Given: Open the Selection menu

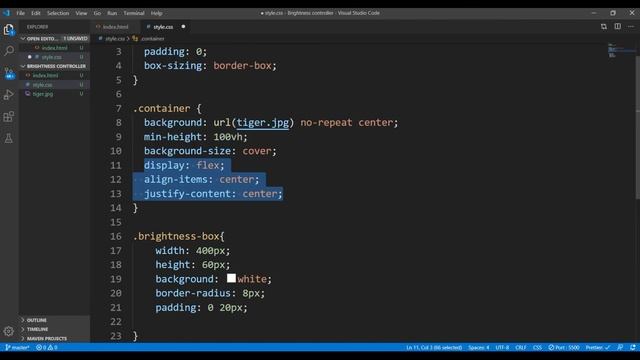Looking at the screenshot, I should tap(58, 13).
